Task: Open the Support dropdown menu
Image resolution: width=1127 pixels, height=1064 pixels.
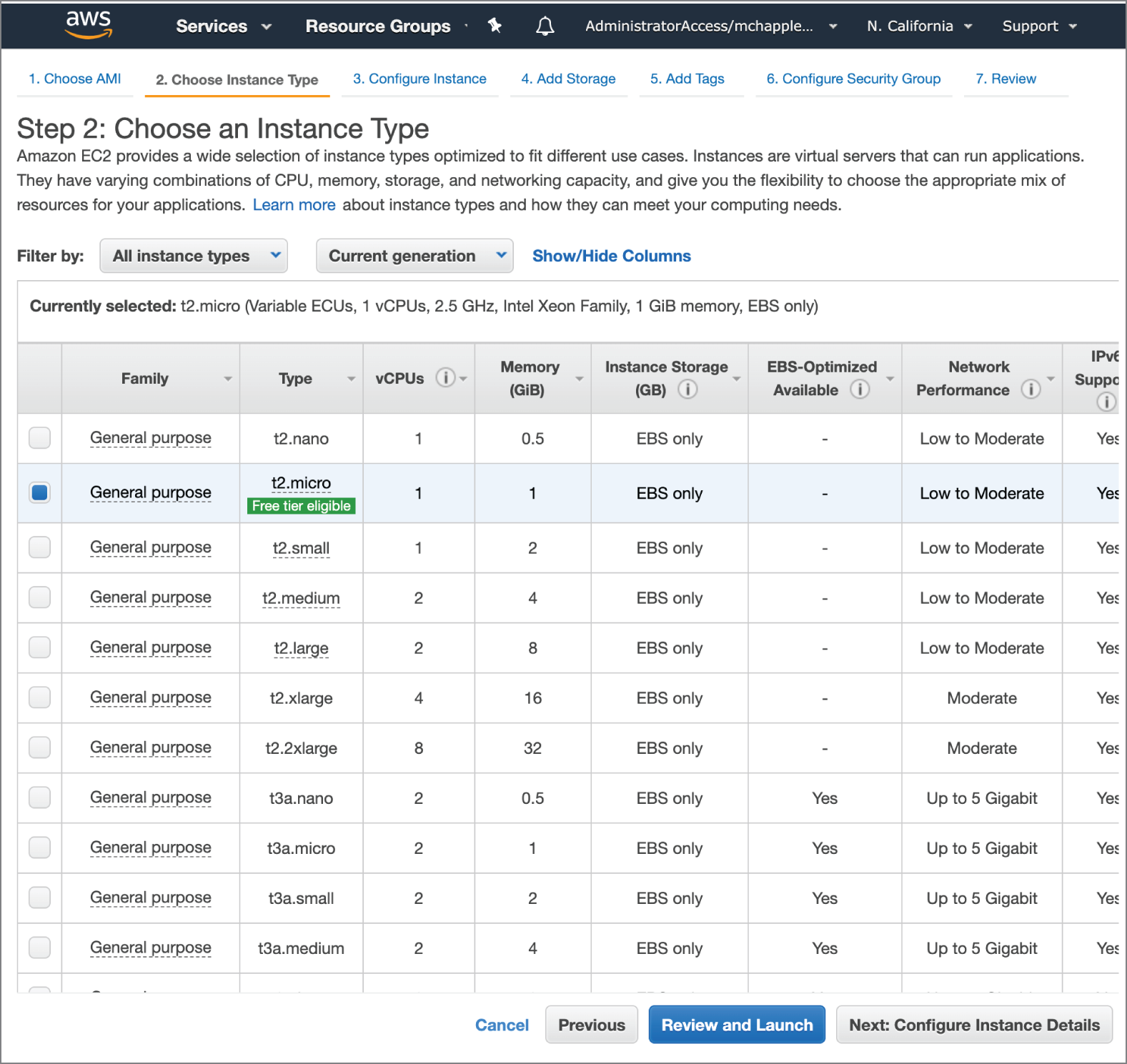Action: [1039, 26]
